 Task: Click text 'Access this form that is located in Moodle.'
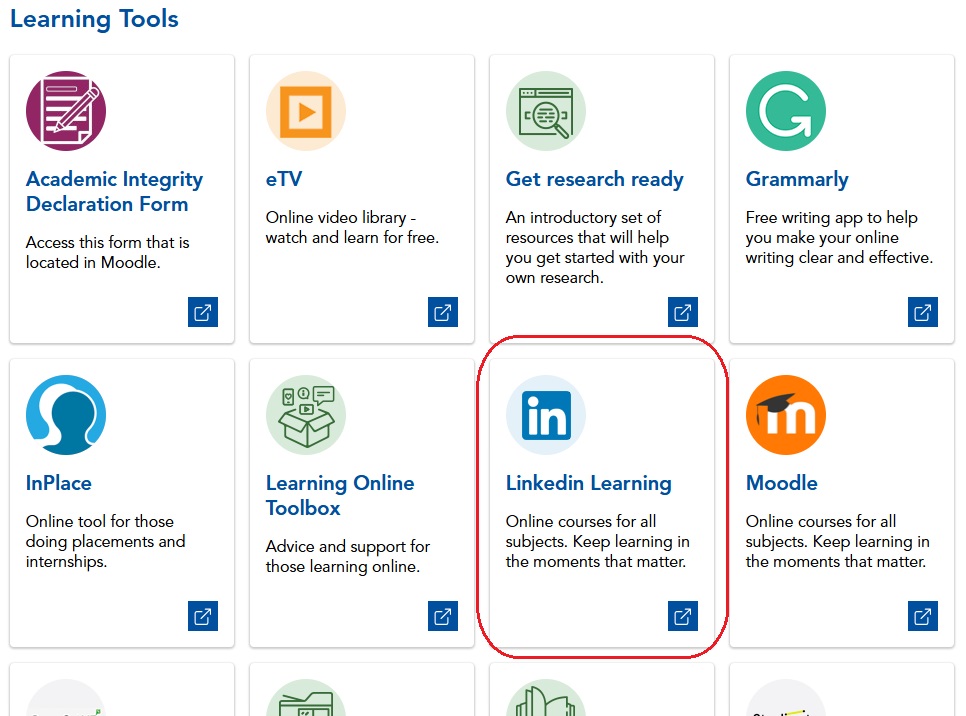(108, 253)
